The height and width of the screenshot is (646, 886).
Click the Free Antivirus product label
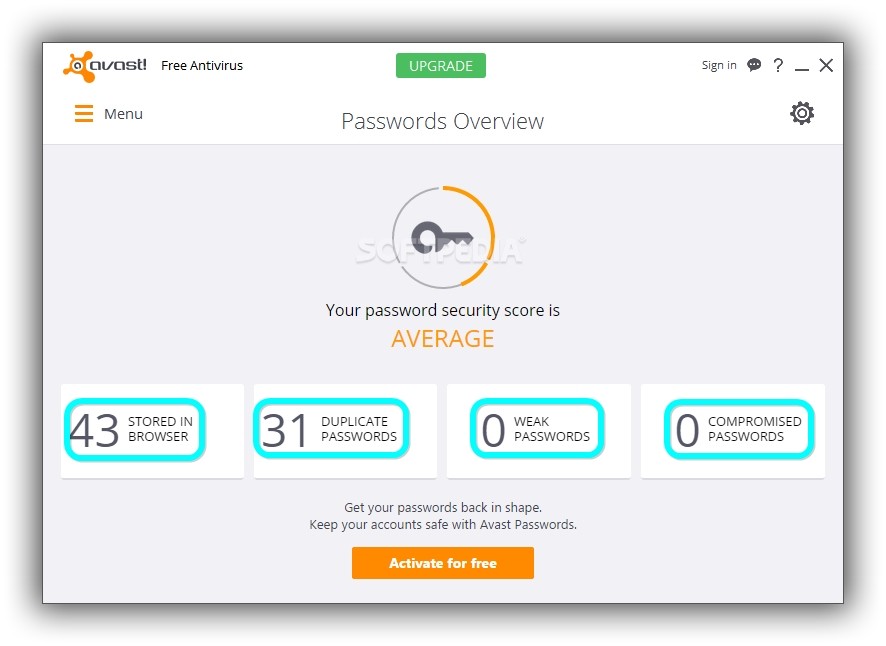[202, 66]
